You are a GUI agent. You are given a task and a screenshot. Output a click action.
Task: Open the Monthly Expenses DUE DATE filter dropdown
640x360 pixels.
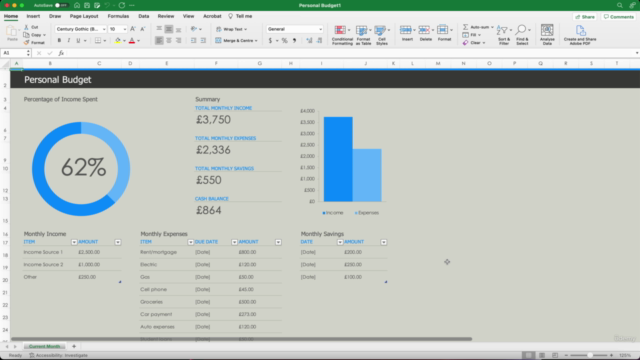pos(234,242)
